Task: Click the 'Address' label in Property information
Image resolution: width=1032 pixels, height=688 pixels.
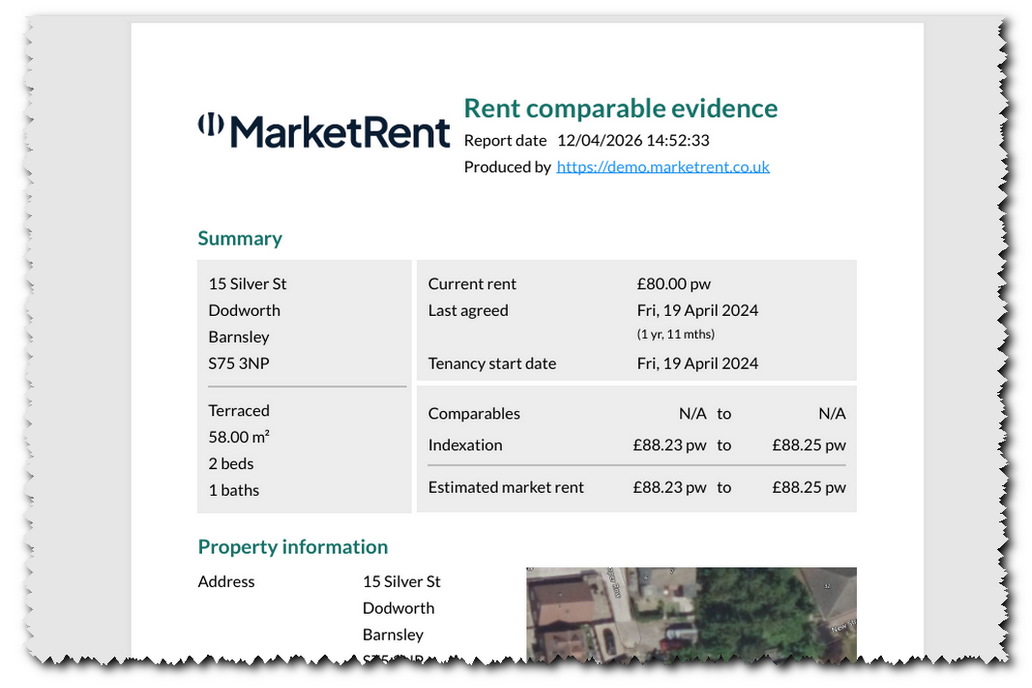Action: pyautogui.click(x=226, y=581)
